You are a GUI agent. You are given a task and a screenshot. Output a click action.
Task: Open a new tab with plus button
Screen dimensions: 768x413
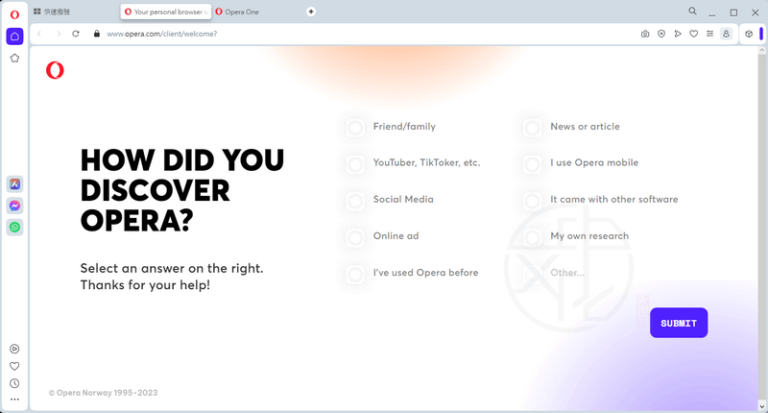click(x=310, y=11)
